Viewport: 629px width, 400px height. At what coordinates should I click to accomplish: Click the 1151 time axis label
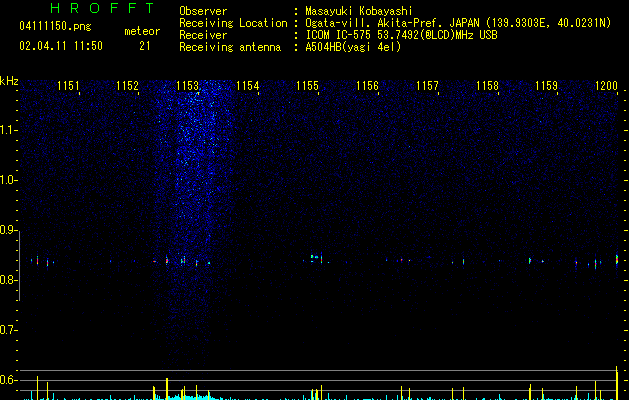[x=68, y=86]
